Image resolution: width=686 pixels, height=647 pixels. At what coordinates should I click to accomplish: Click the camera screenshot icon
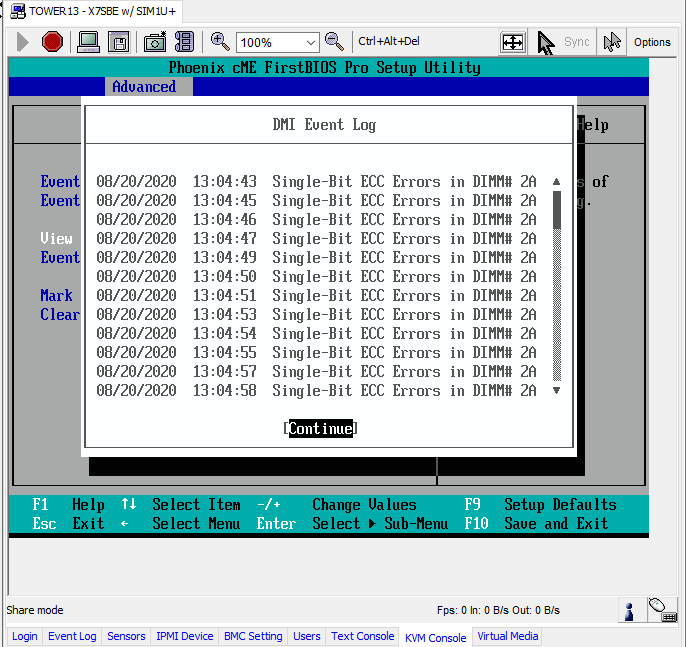[155, 42]
